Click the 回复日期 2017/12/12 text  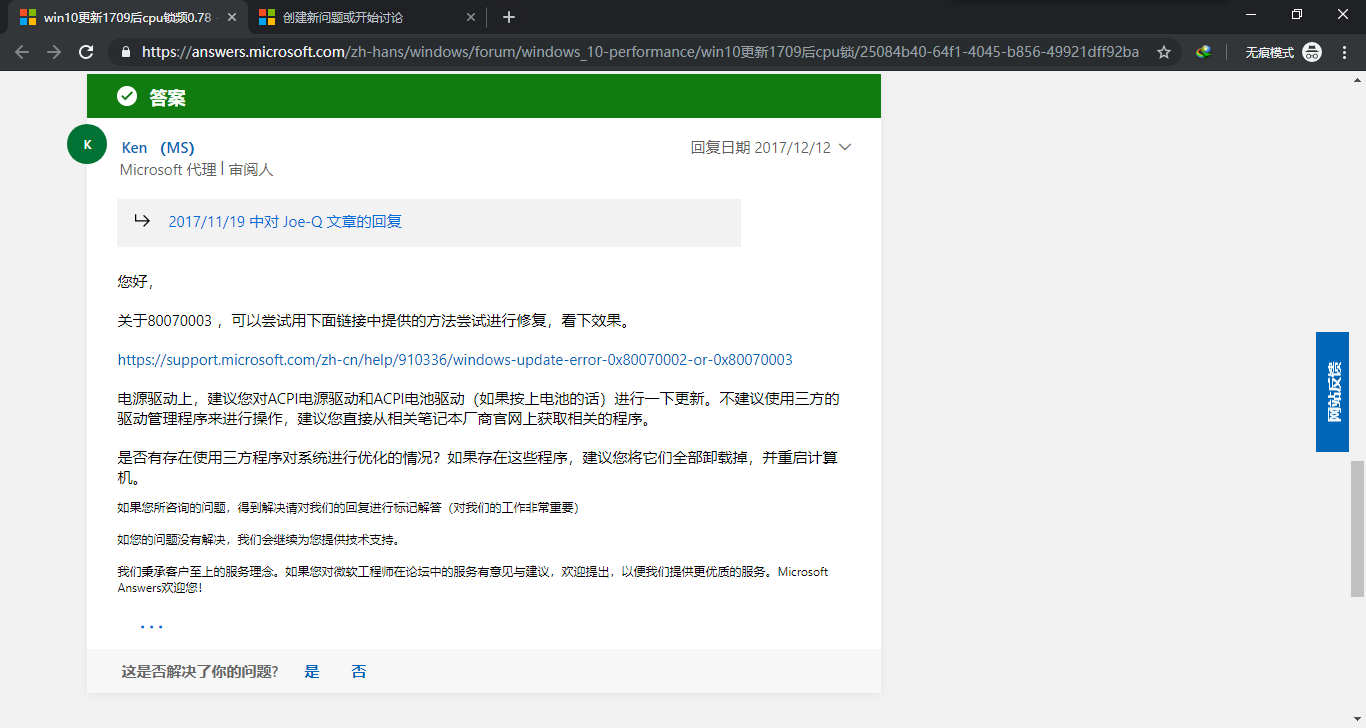point(761,147)
